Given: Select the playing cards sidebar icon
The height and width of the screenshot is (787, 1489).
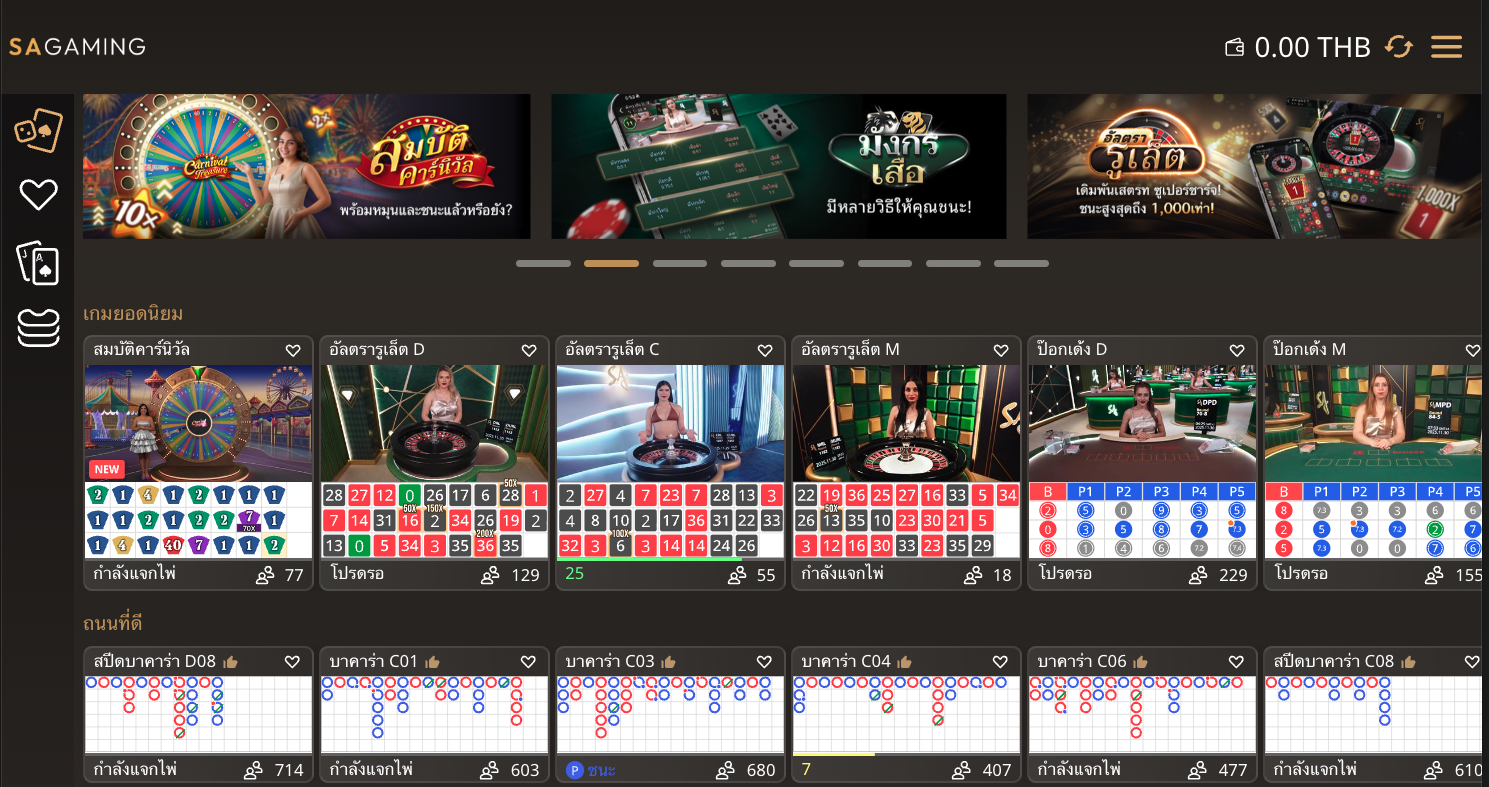Looking at the screenshot, I should [x=38, y=263].
